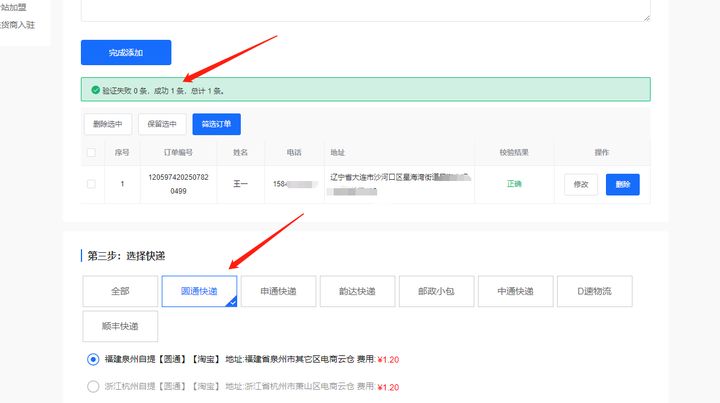
Task: Click the blue 完成添加 button
Action: pyautogui.click(x=126, y=52)
